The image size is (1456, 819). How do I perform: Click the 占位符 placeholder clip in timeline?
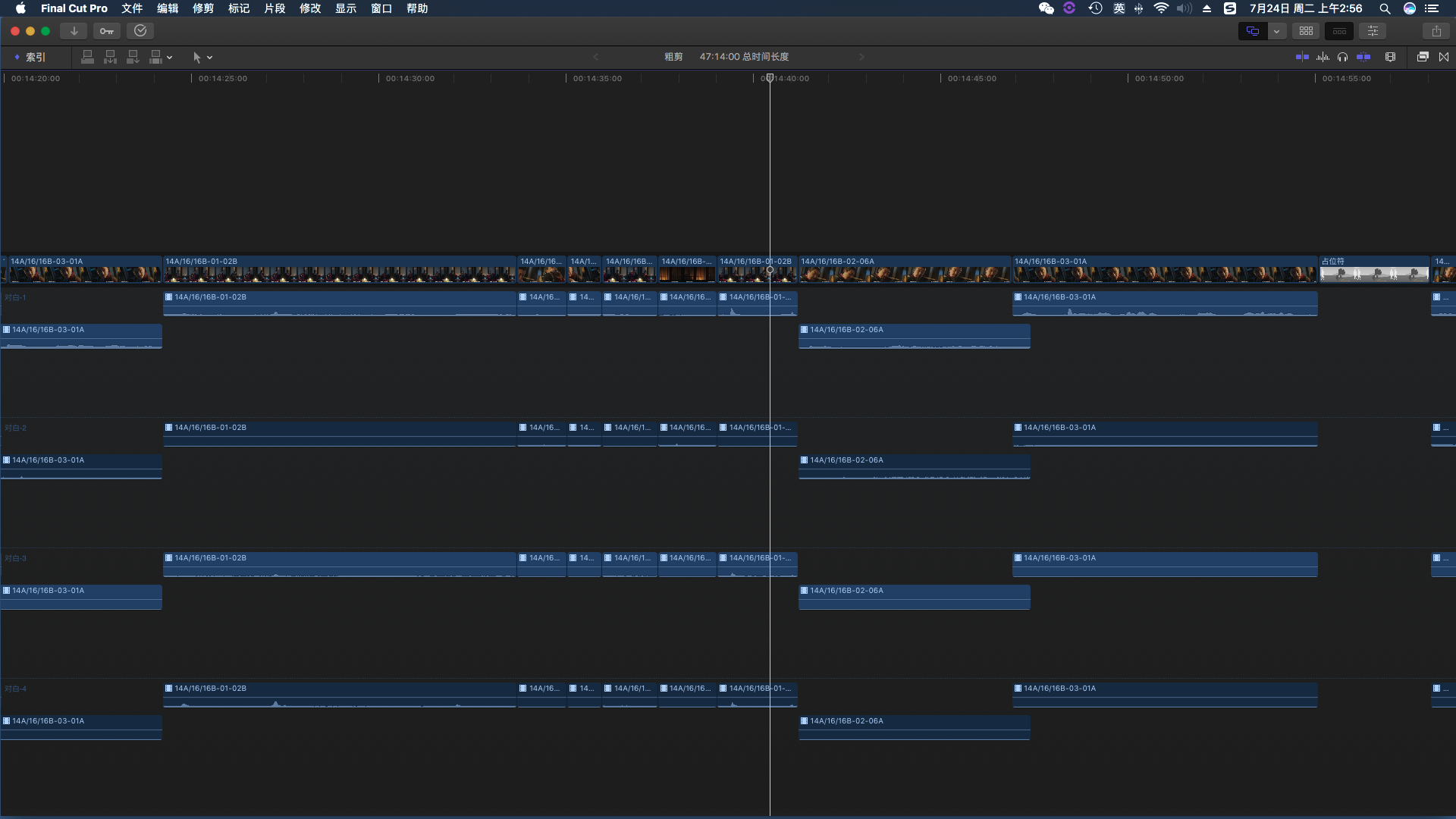tap(1373, 271)
